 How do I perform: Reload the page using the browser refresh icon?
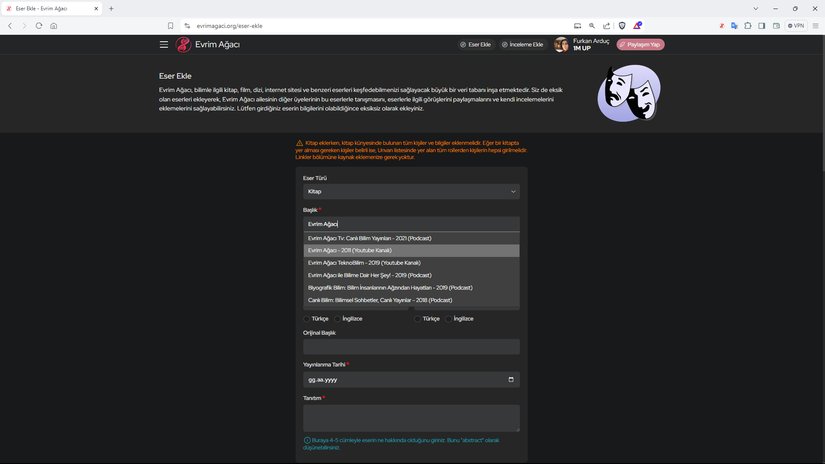point(39,25)
